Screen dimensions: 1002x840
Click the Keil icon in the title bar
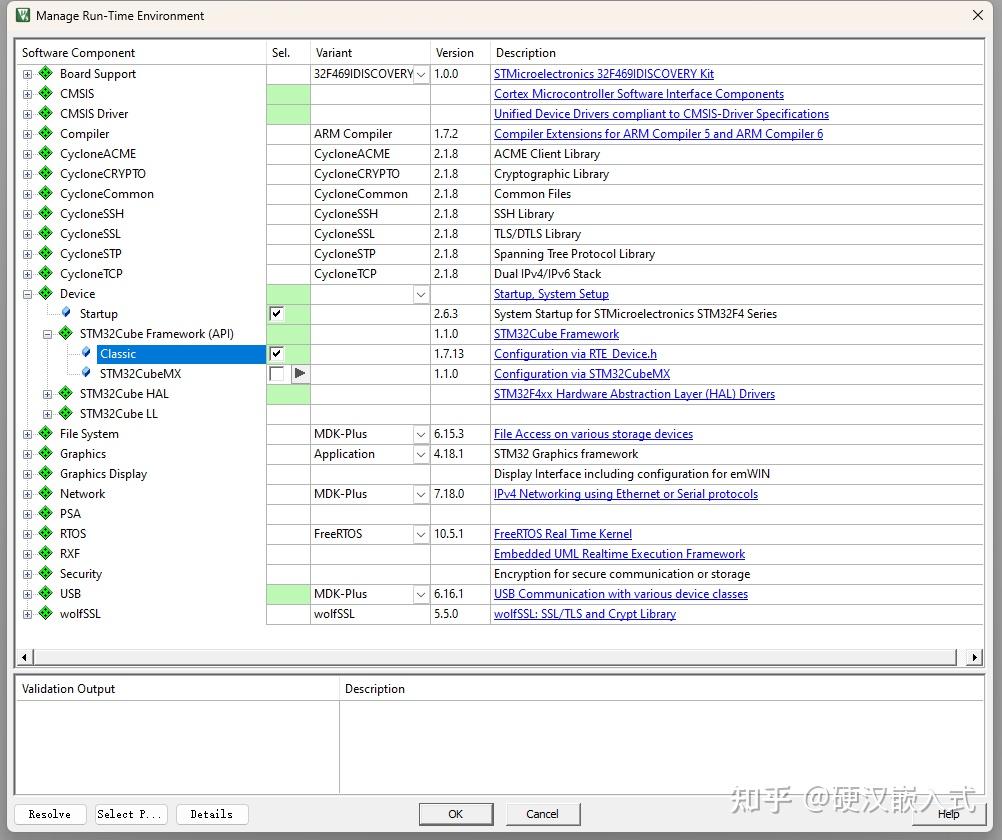click(x=22, y=15)
